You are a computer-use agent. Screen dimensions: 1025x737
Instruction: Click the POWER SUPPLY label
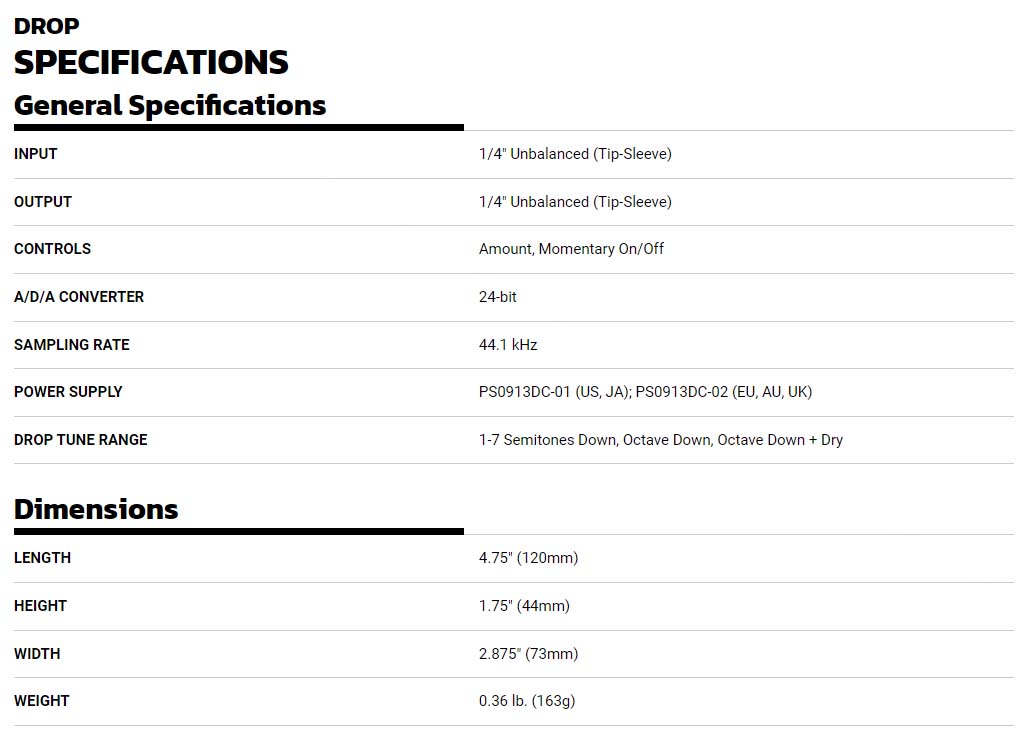coord(68,392)
